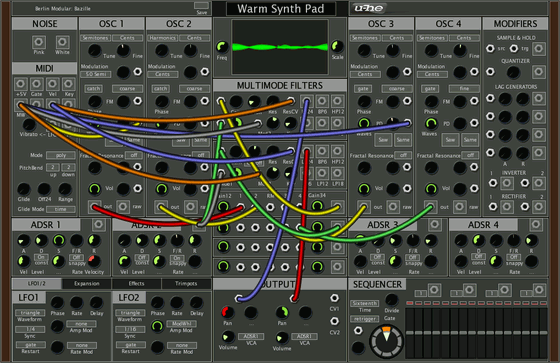Screen dimensions: 560x363
Task: Open the Glide Mode time selector
Action: [x=61, y=209]
